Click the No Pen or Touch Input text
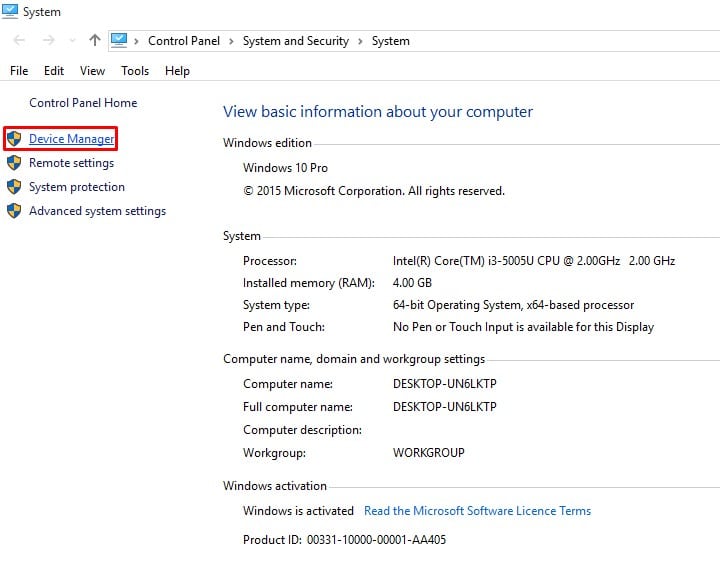Image resolution: width=720 pixels, height=562 pixels. (x=523, y=327)
